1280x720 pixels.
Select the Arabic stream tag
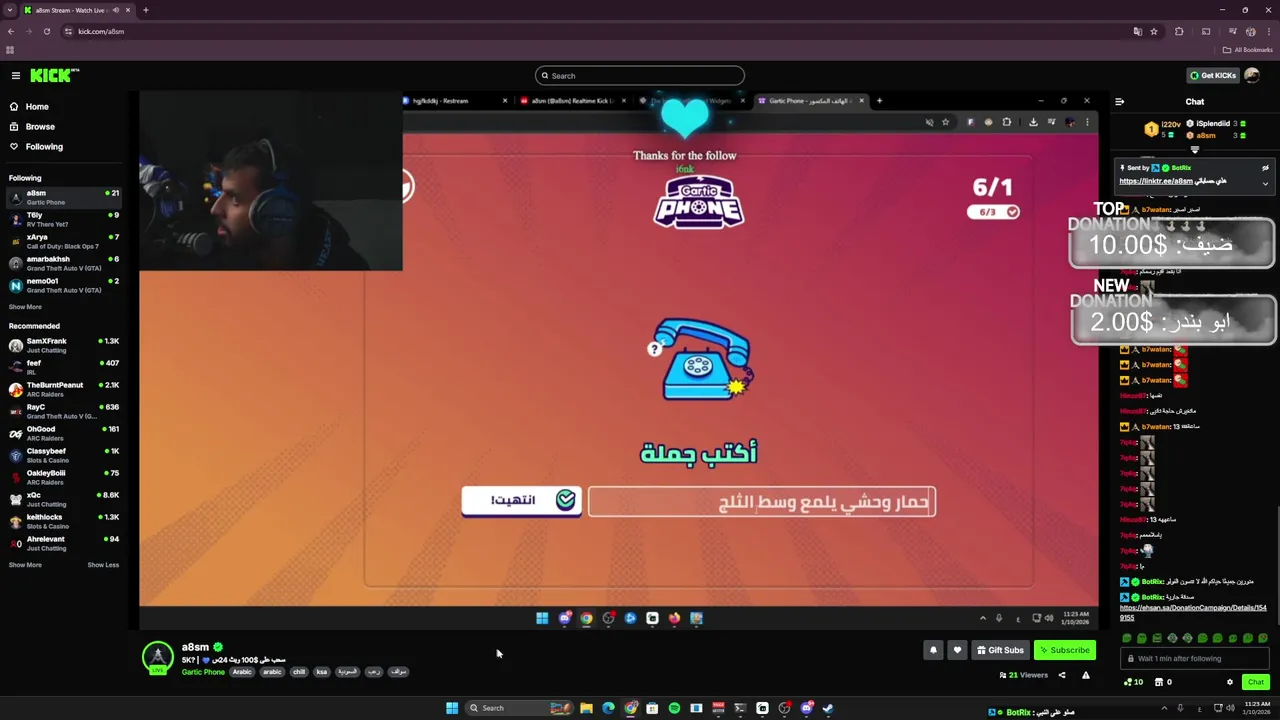point(242,672)
